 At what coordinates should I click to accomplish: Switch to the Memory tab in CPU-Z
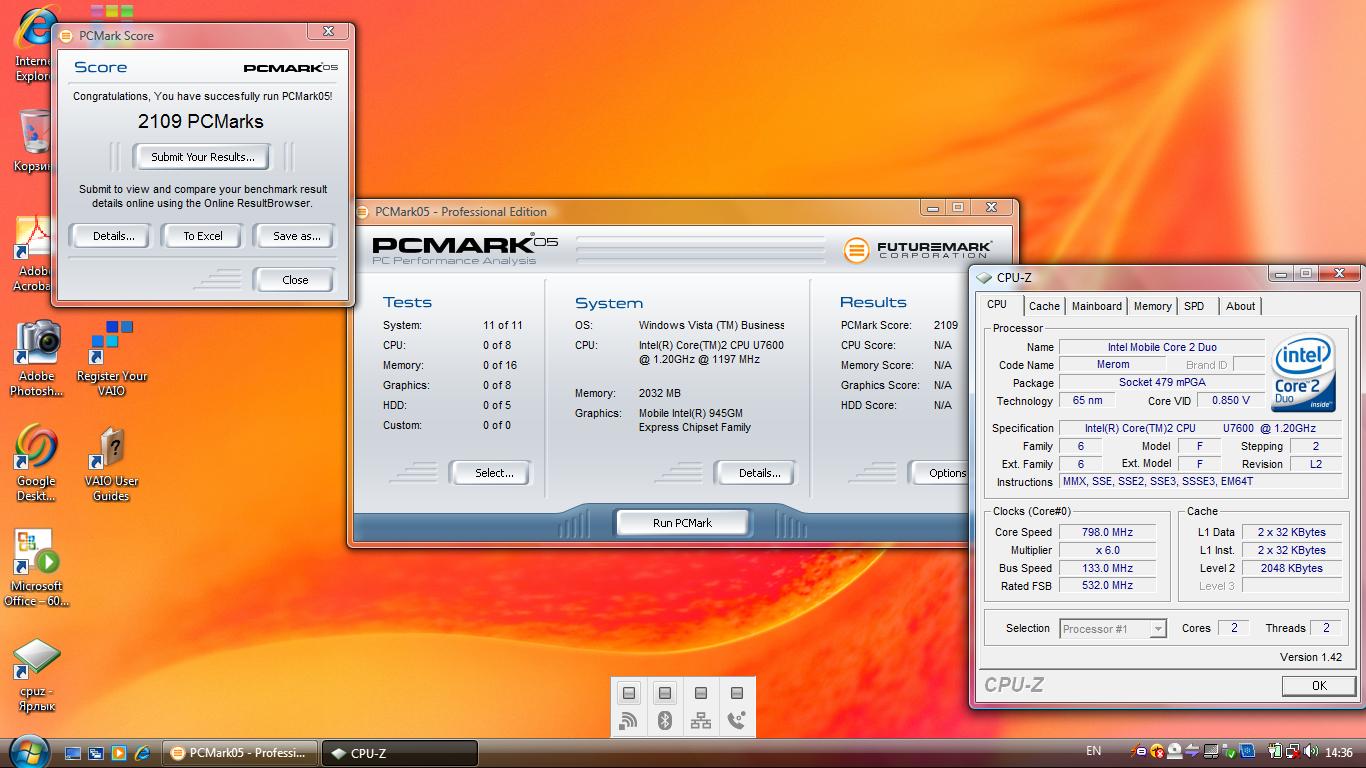[1152, 306]
